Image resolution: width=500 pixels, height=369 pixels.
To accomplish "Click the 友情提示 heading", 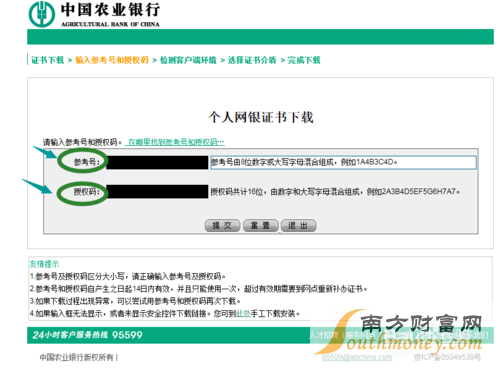I will point(44,264).
